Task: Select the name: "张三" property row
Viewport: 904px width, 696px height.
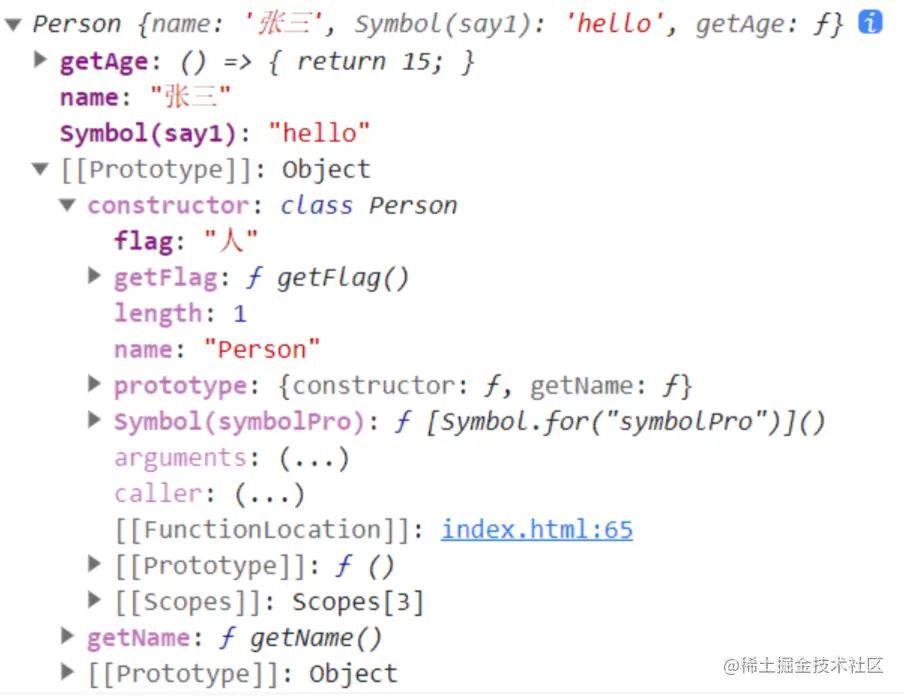Action: (145, 97)
